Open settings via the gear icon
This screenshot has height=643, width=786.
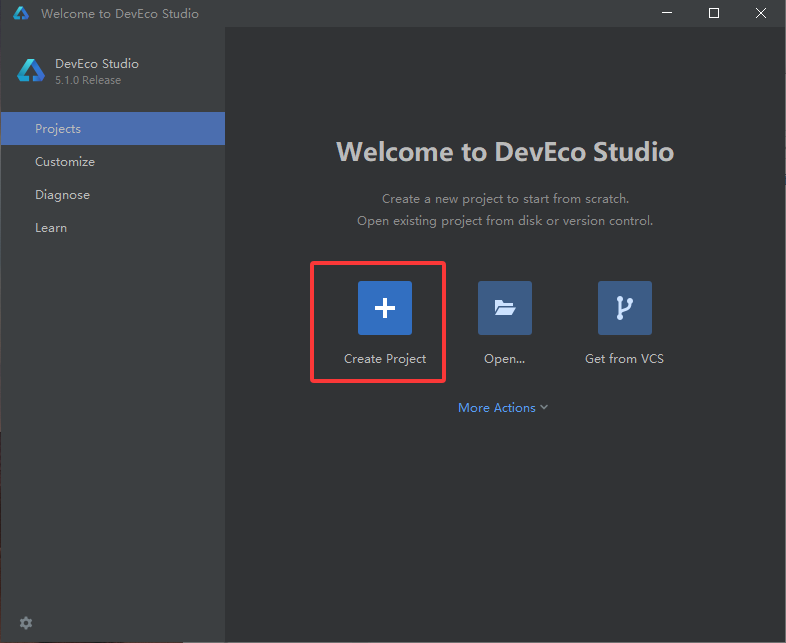(x=26, y=623)
